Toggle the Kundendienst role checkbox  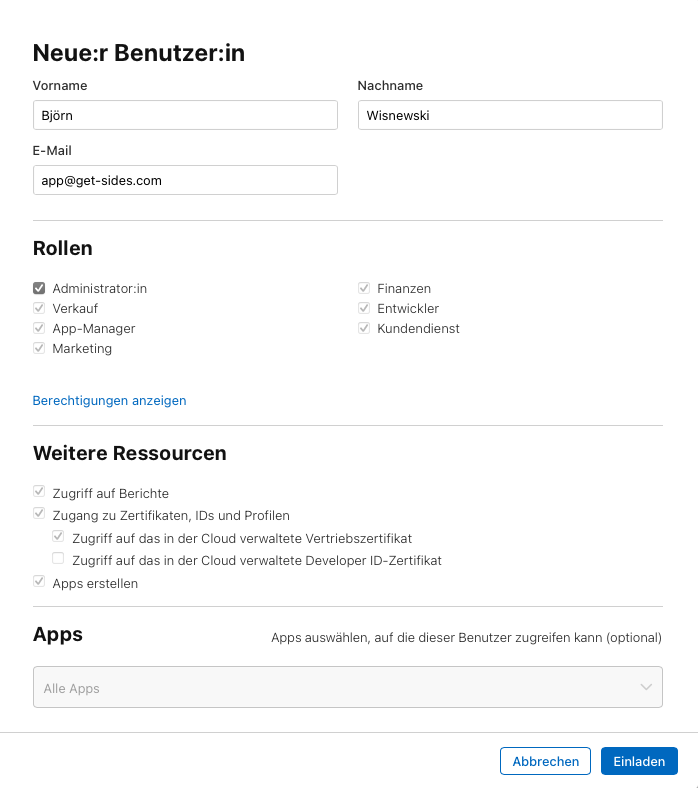364,328
